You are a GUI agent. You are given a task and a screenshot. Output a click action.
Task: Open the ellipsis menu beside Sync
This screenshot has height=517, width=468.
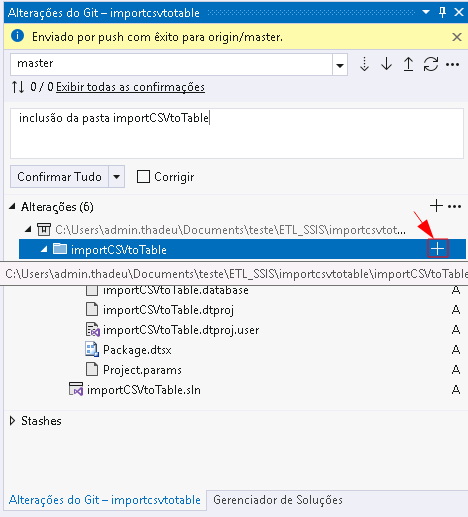(452, 64)
